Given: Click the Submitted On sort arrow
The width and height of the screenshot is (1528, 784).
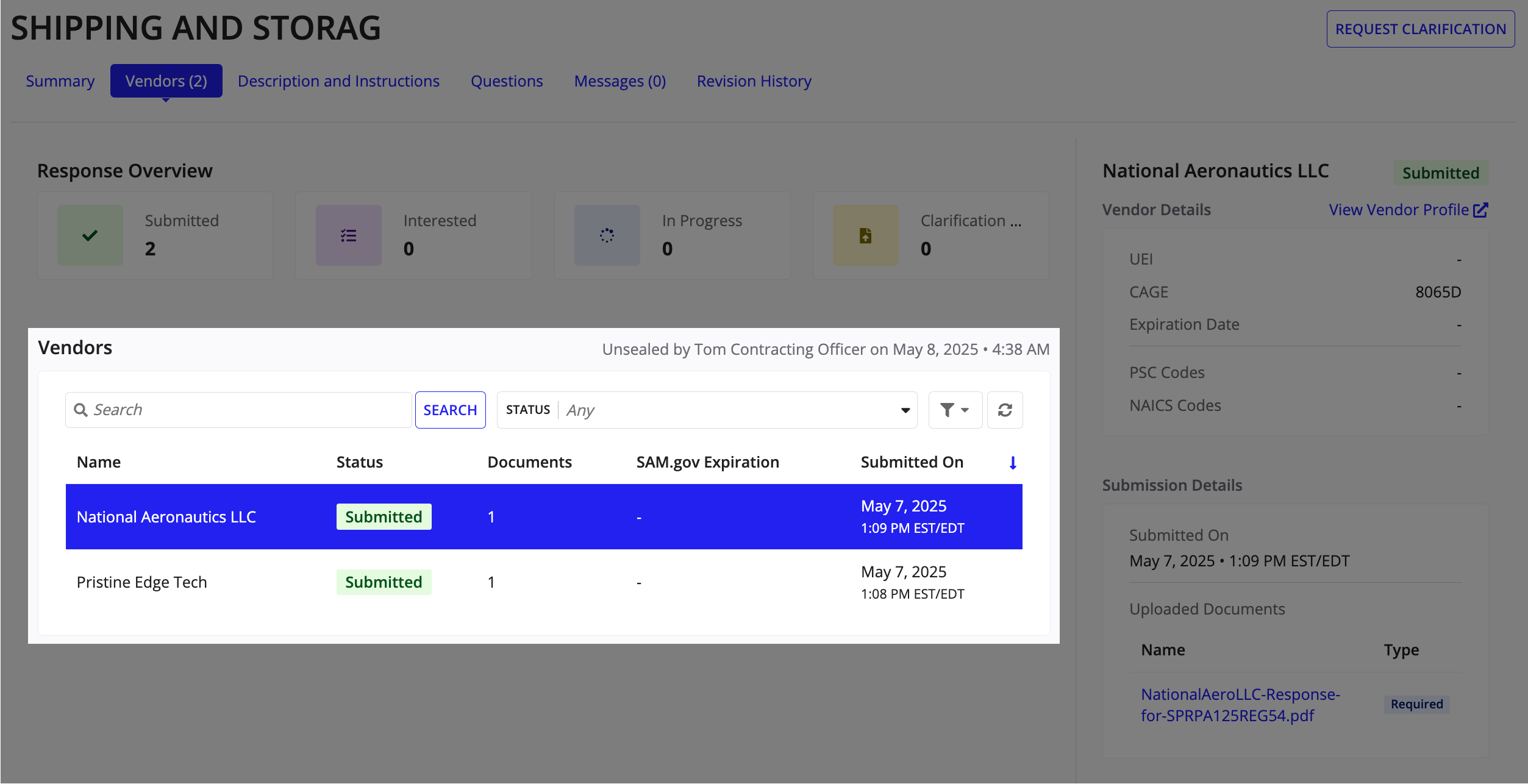Looking at the screenshot, I should pos(1013,463).
